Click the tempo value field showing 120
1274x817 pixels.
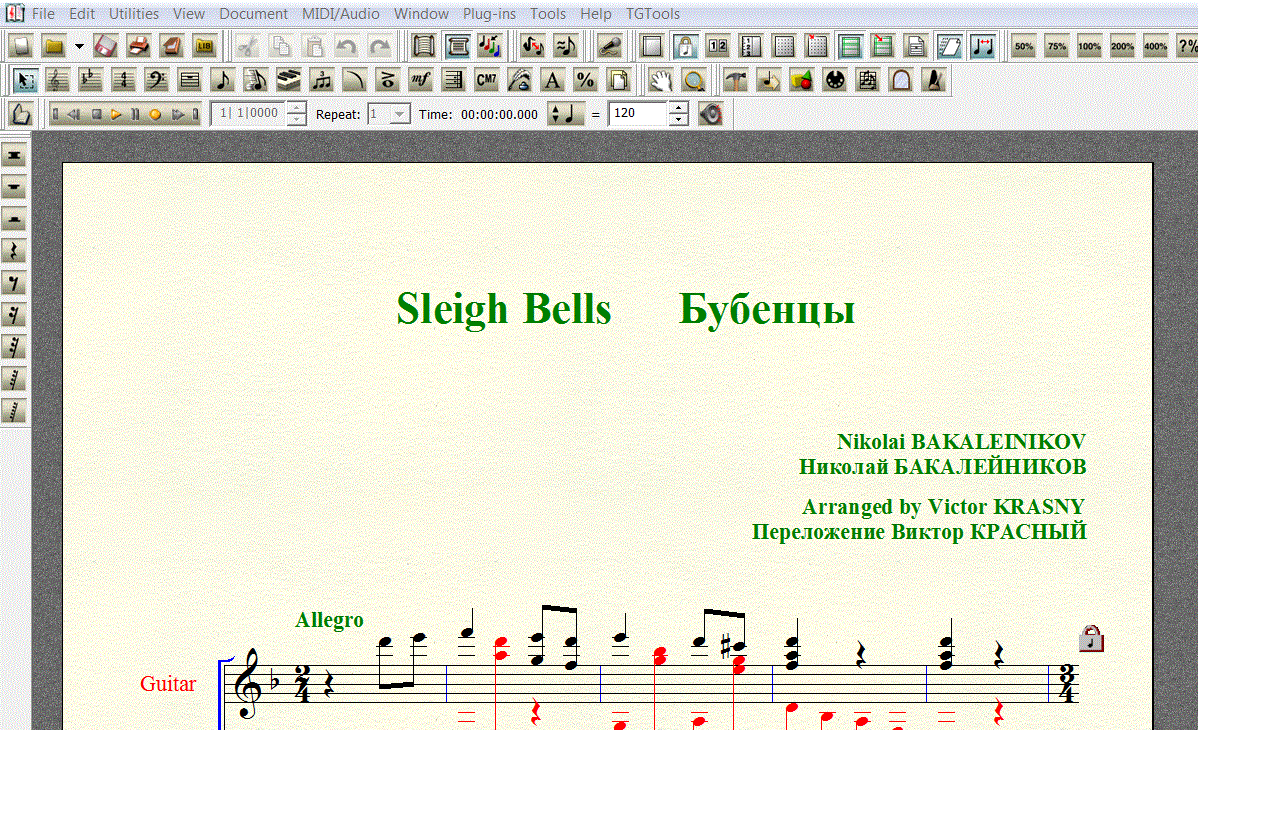pos(637,114)
